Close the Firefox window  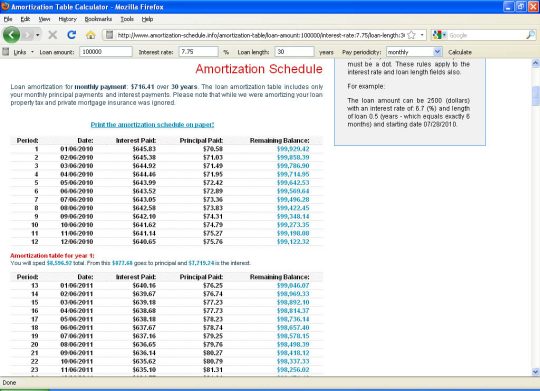pos(533,7)
